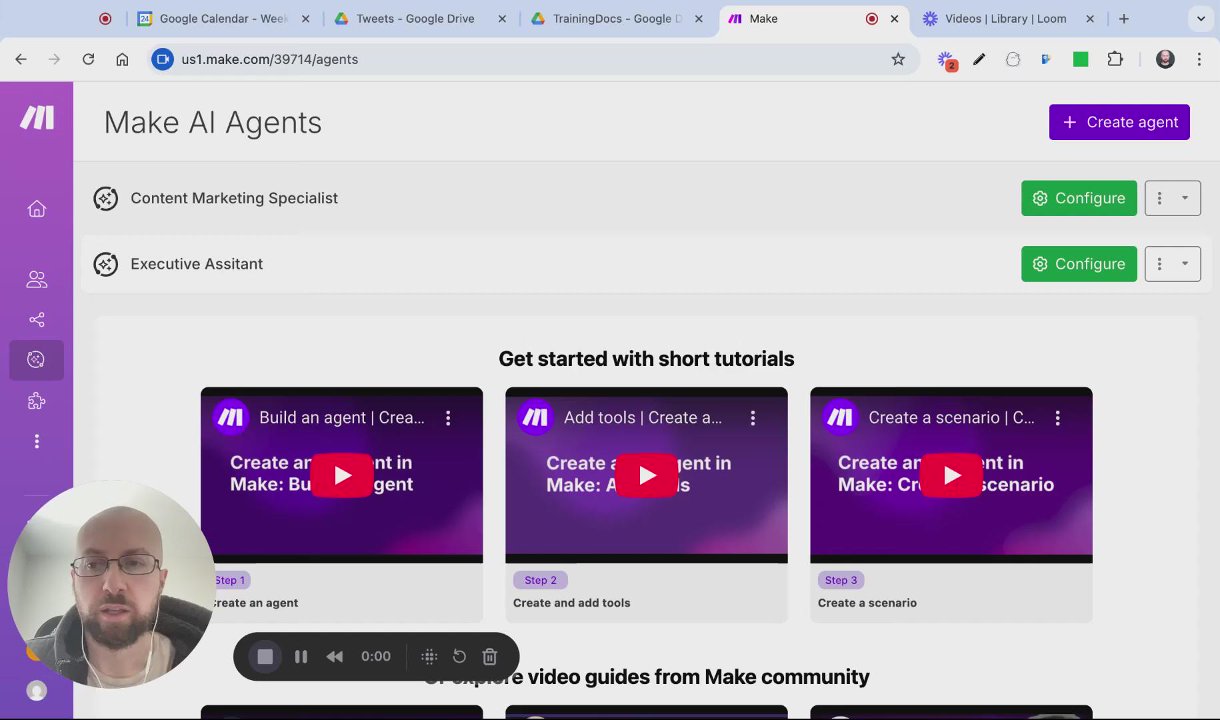Open Scenarios share icon in sidebar
The height and width of the screenshot is (720, 1220).
point(37,320)
